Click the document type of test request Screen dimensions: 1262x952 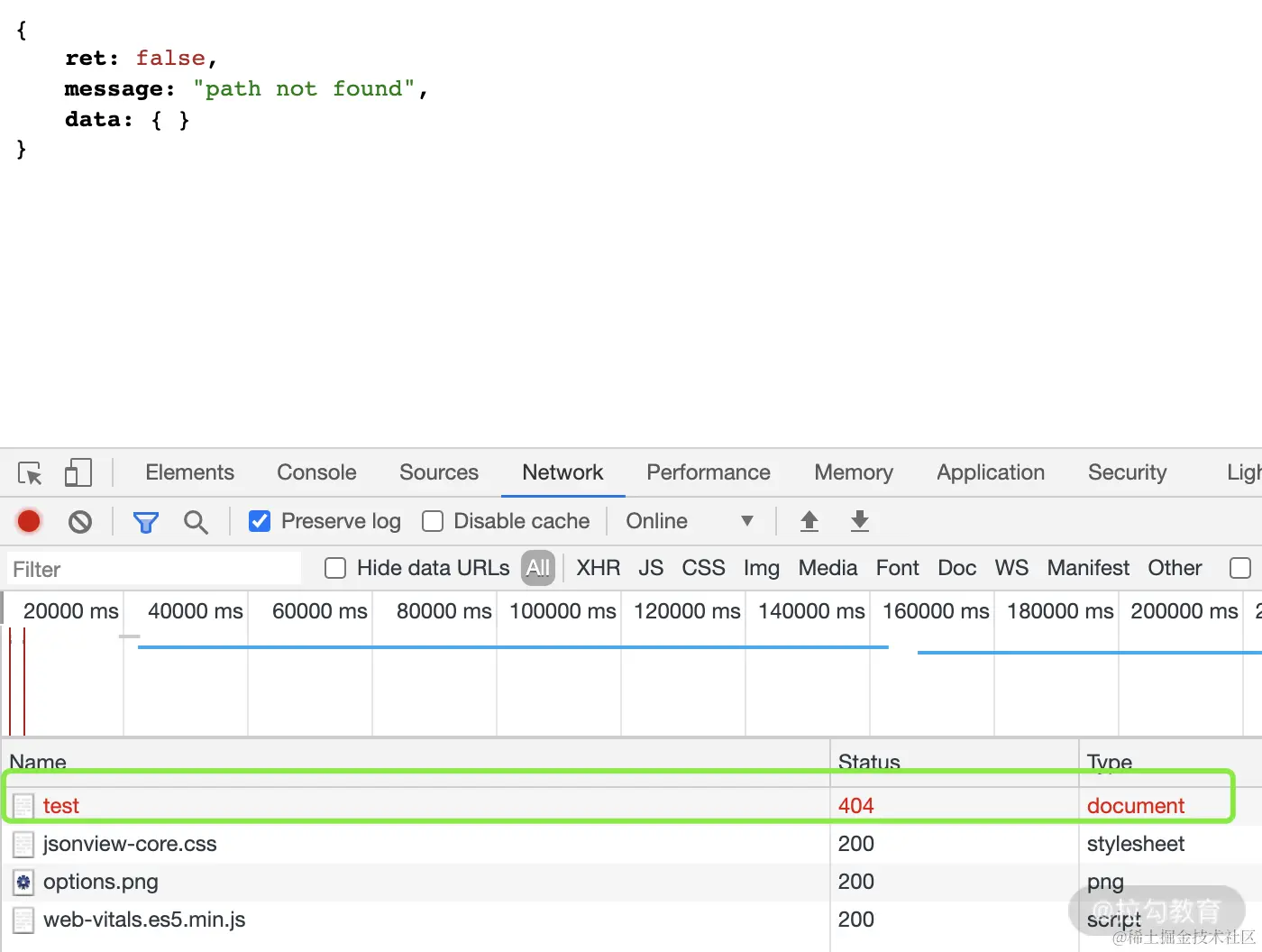(1136, 806)
